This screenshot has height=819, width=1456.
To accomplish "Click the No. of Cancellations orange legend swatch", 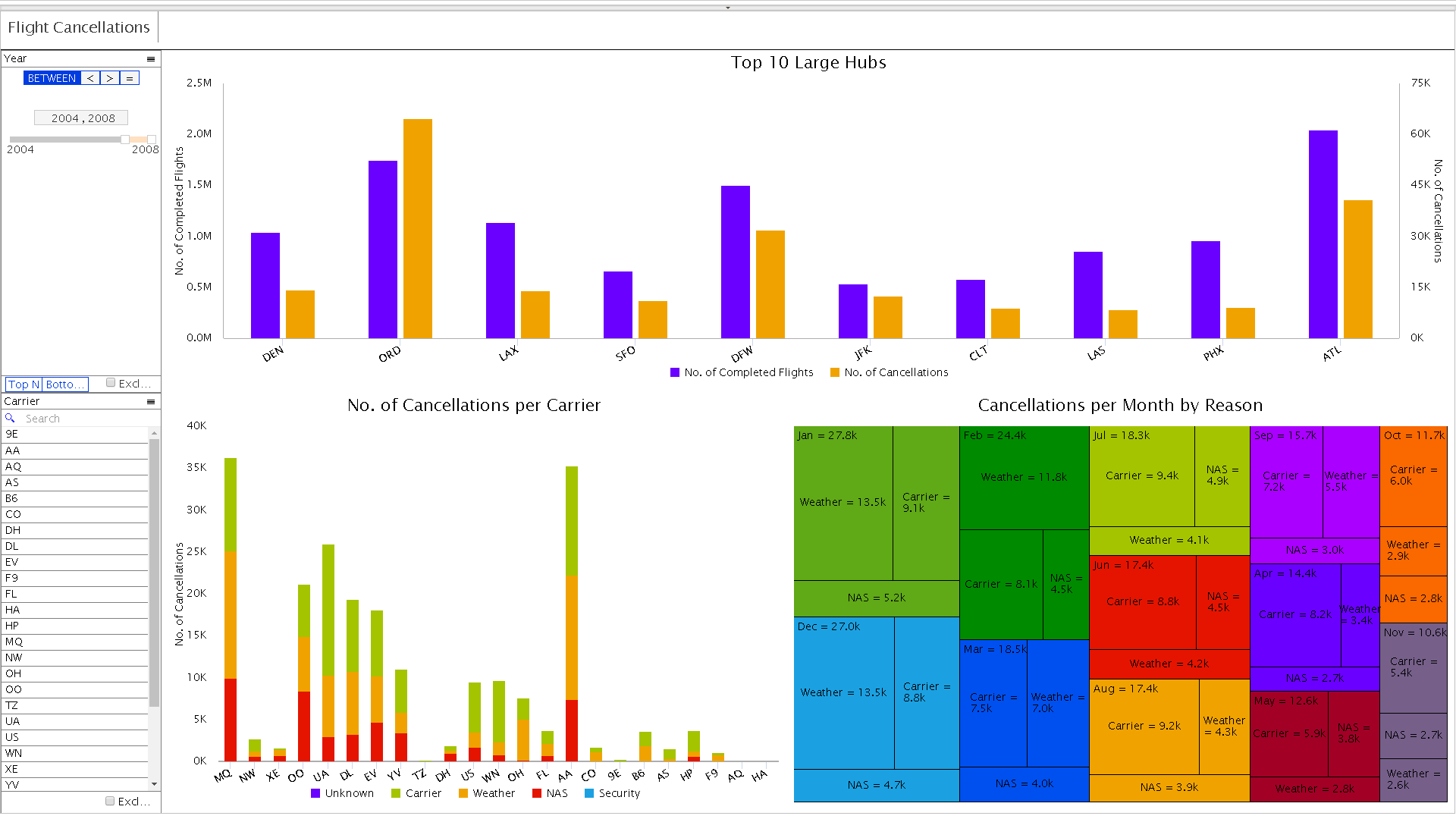I will 835,372.
